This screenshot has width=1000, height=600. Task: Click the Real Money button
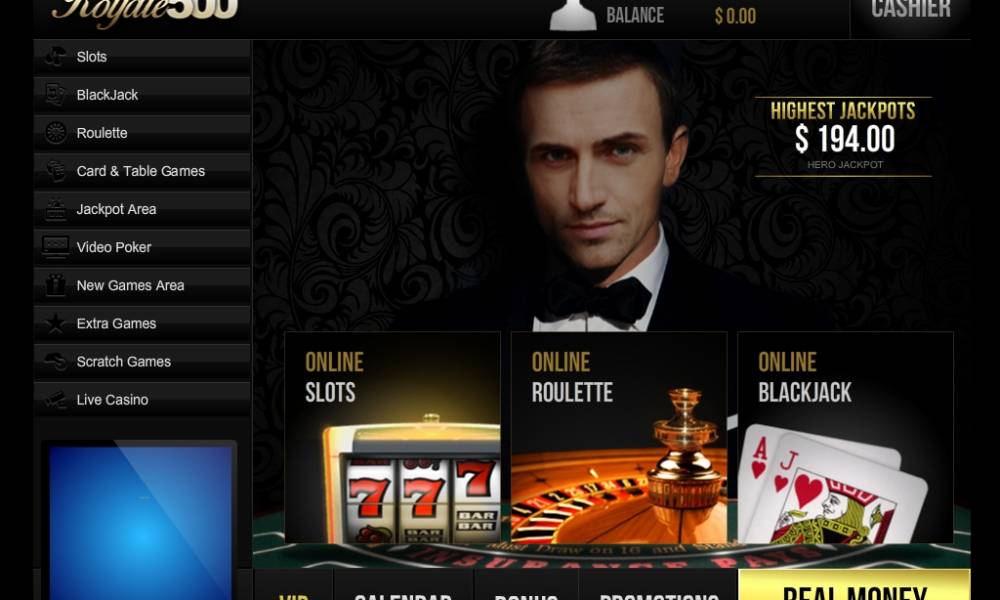point(854,585)
